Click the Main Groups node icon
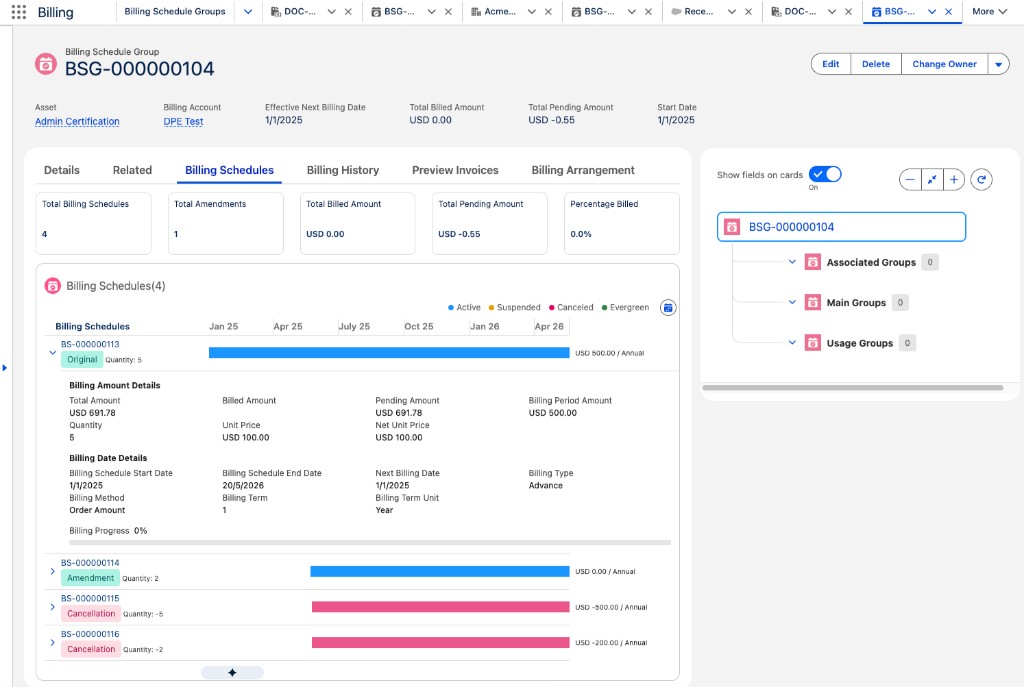 [812, 302]
